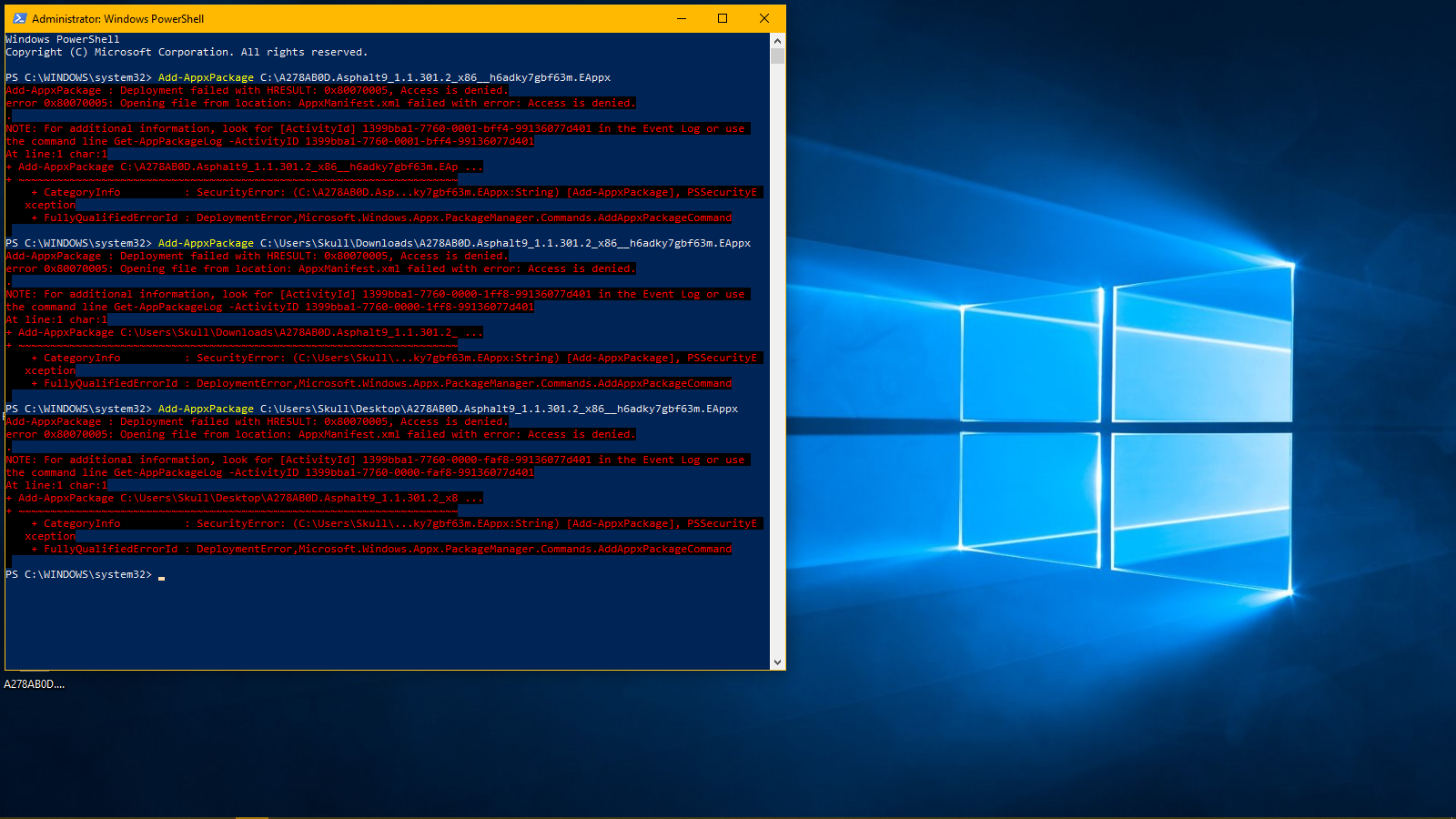Viewport: 1456px width, 819px height.
Task: Click the empty final PS C:\WINDOWS\system32> prompt
Action: 86,574
